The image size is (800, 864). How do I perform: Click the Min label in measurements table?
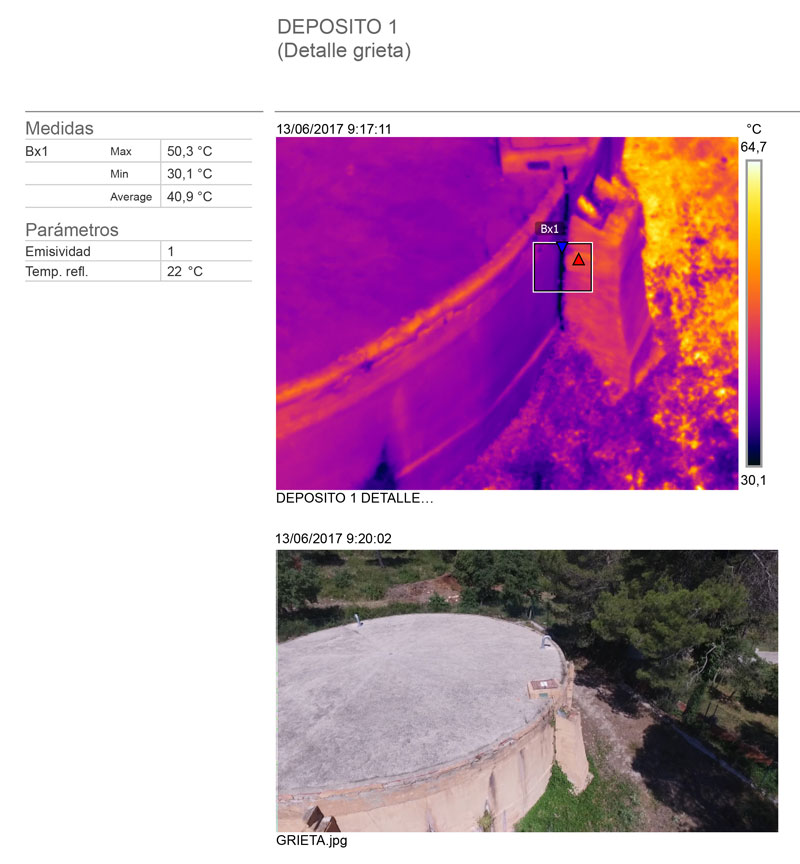point(119,174)
